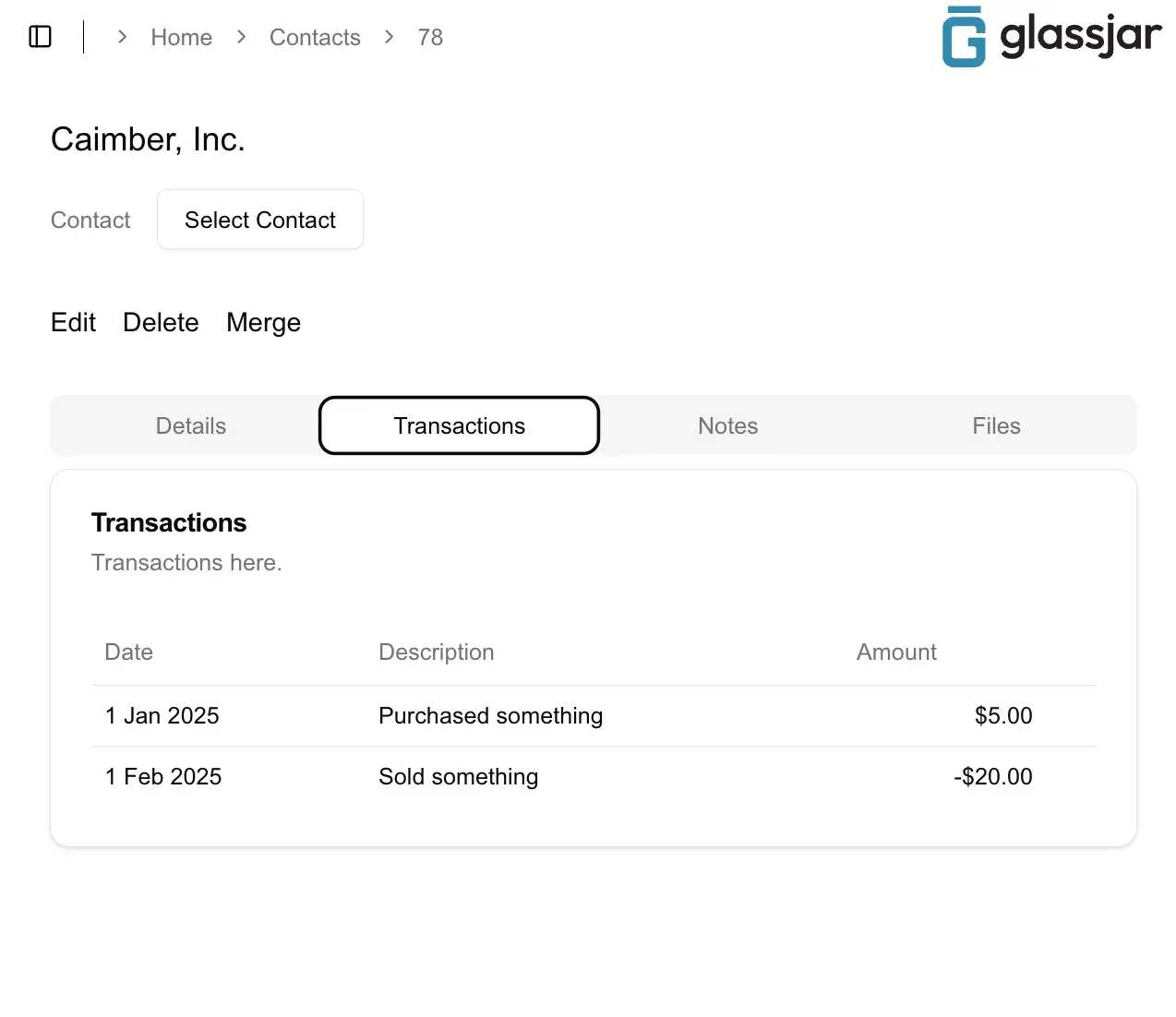The height and width of the screenshot is (1017, 1176).
Task: Click the Date column header
Action: pos(128,652)
